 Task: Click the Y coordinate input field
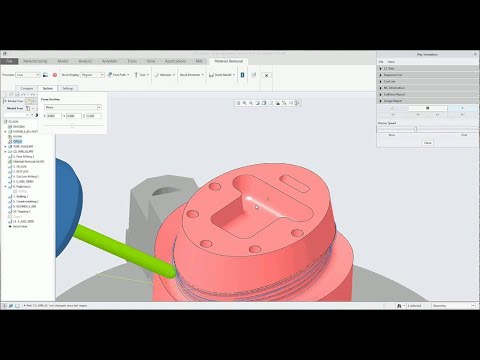click(74, 116)
